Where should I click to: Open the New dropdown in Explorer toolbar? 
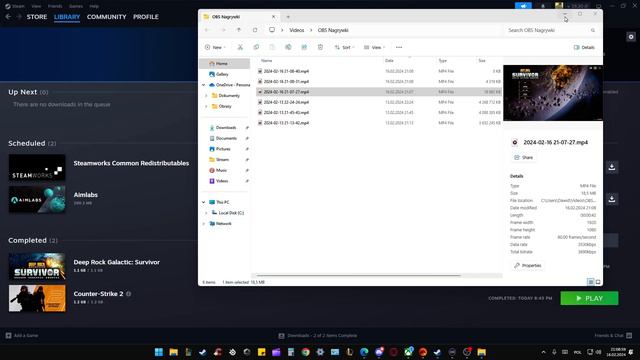[215, 47]
